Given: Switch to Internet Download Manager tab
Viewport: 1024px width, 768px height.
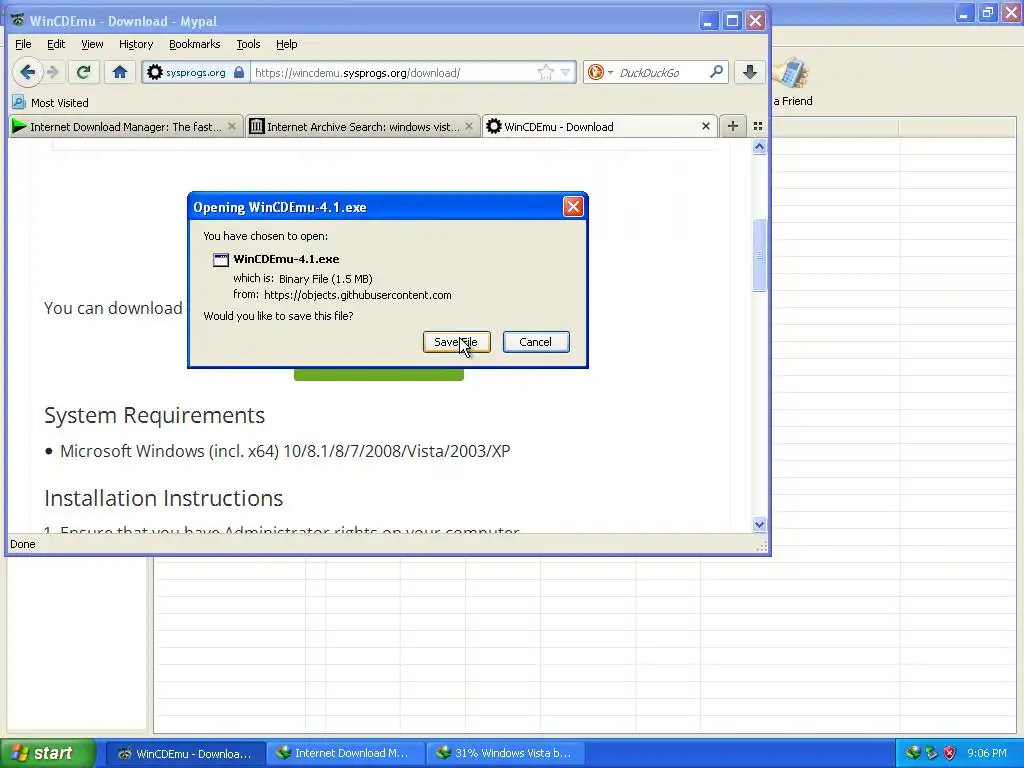Looking at the screenshot, I should pyautogui.click(x=126, y=127).
